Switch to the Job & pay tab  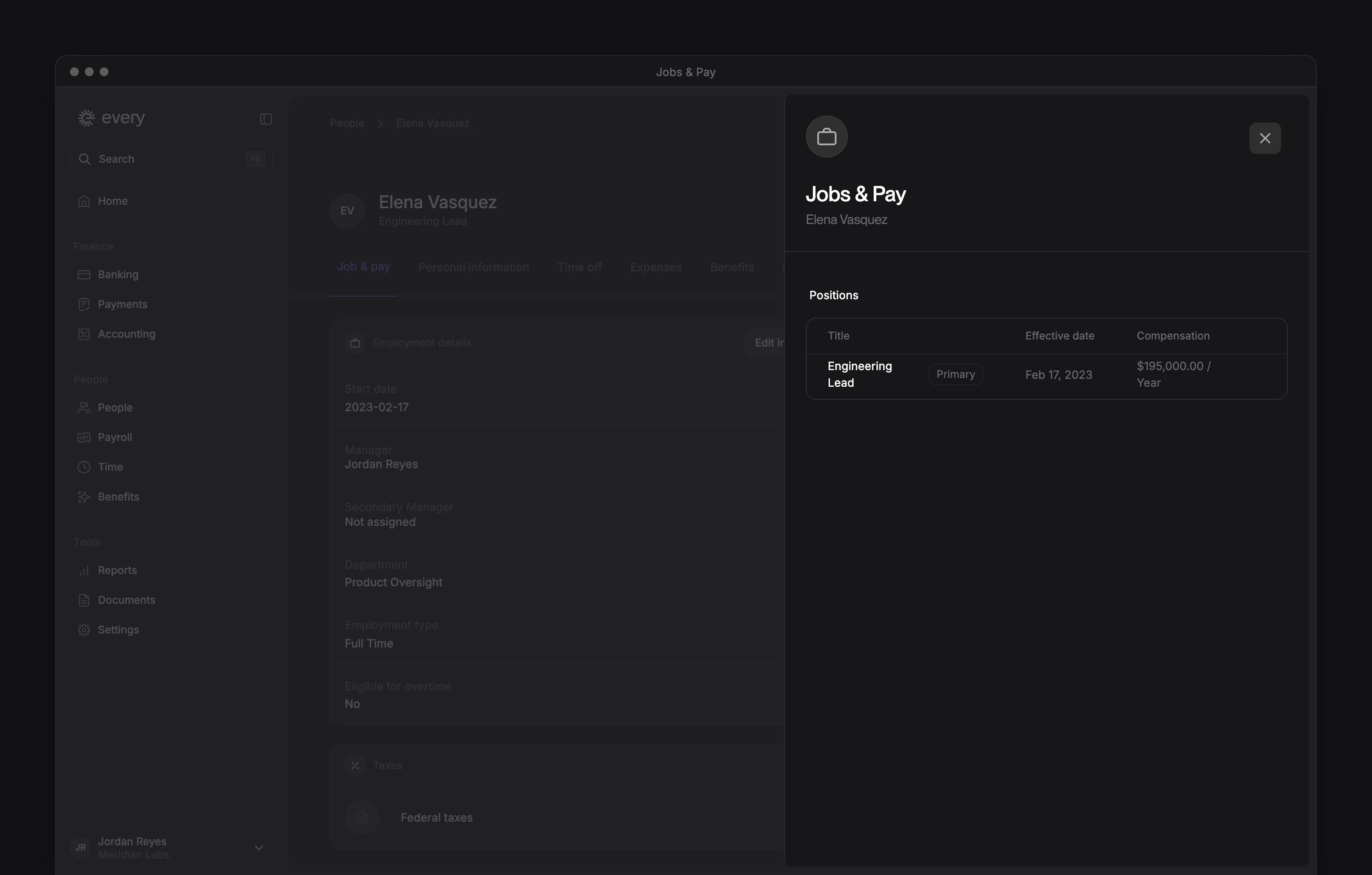coord(364,266)
